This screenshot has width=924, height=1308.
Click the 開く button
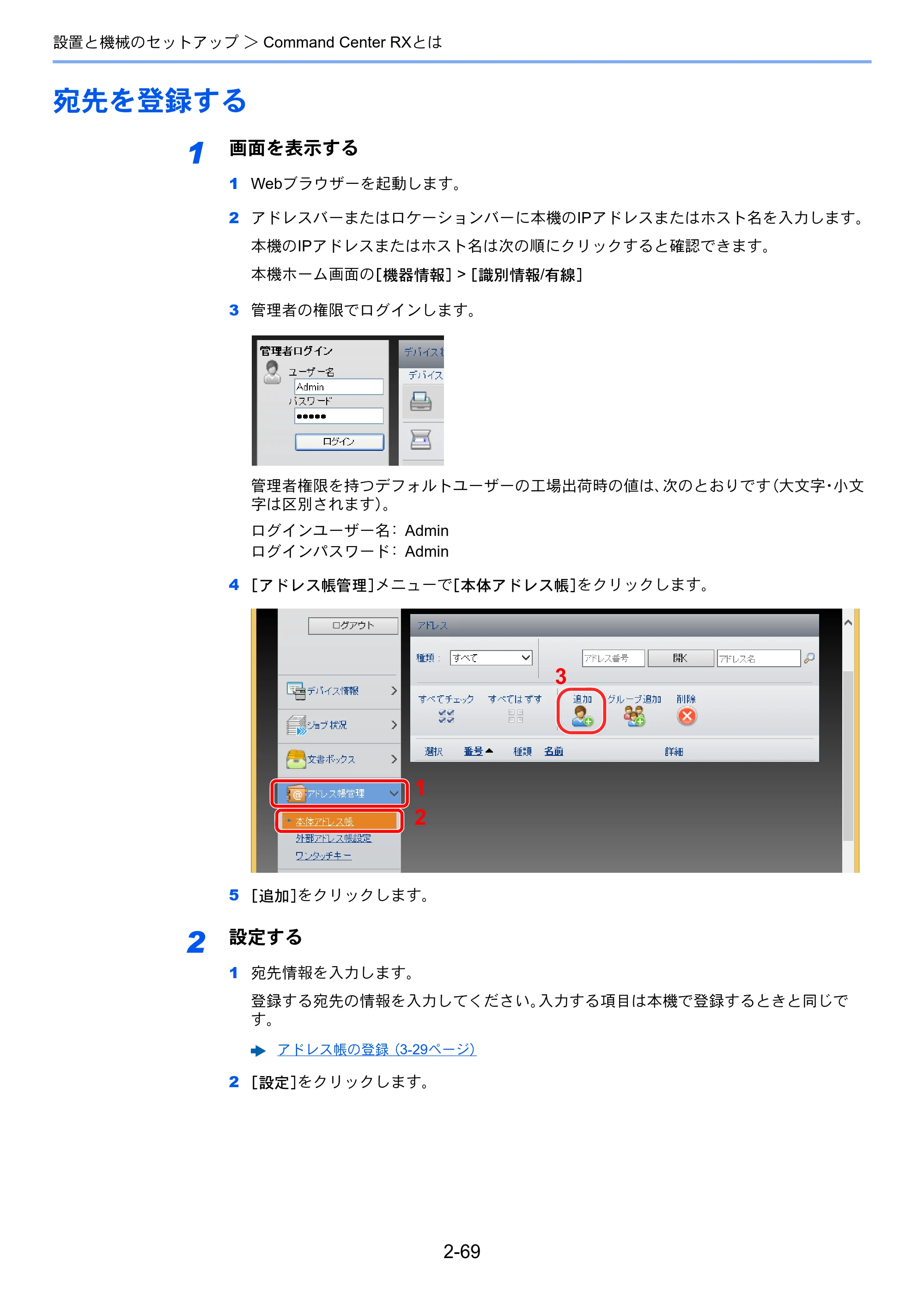tap(681, 658)
